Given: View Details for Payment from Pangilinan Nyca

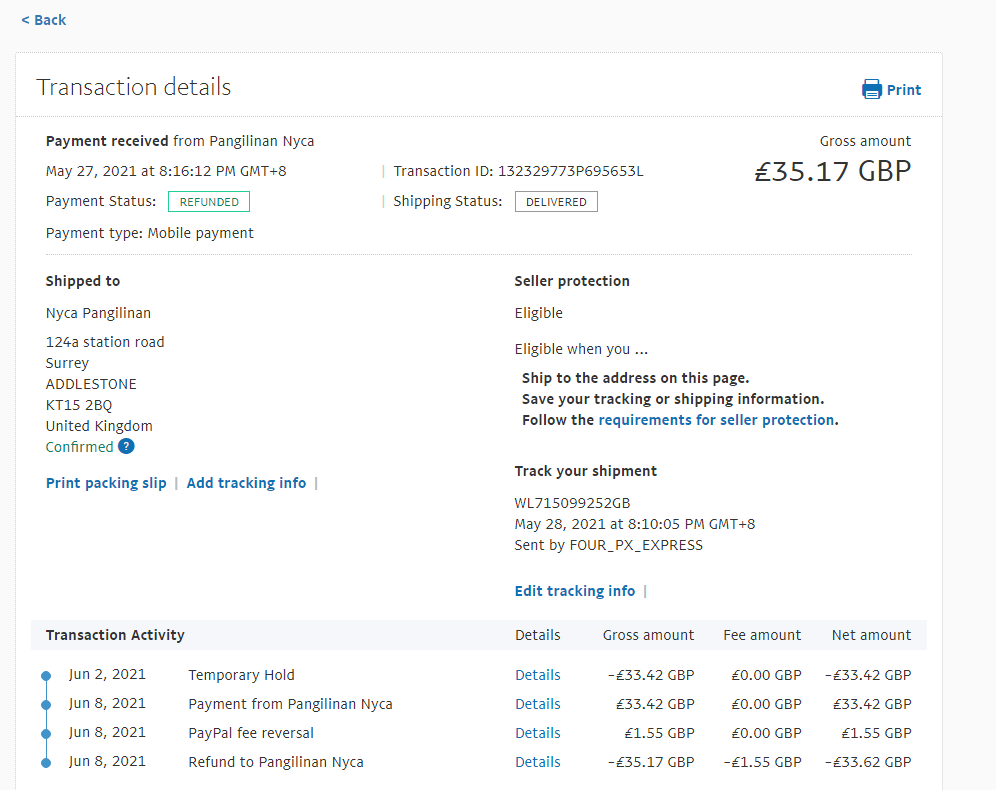Looking at the screenshot, I should pos(537,704).
